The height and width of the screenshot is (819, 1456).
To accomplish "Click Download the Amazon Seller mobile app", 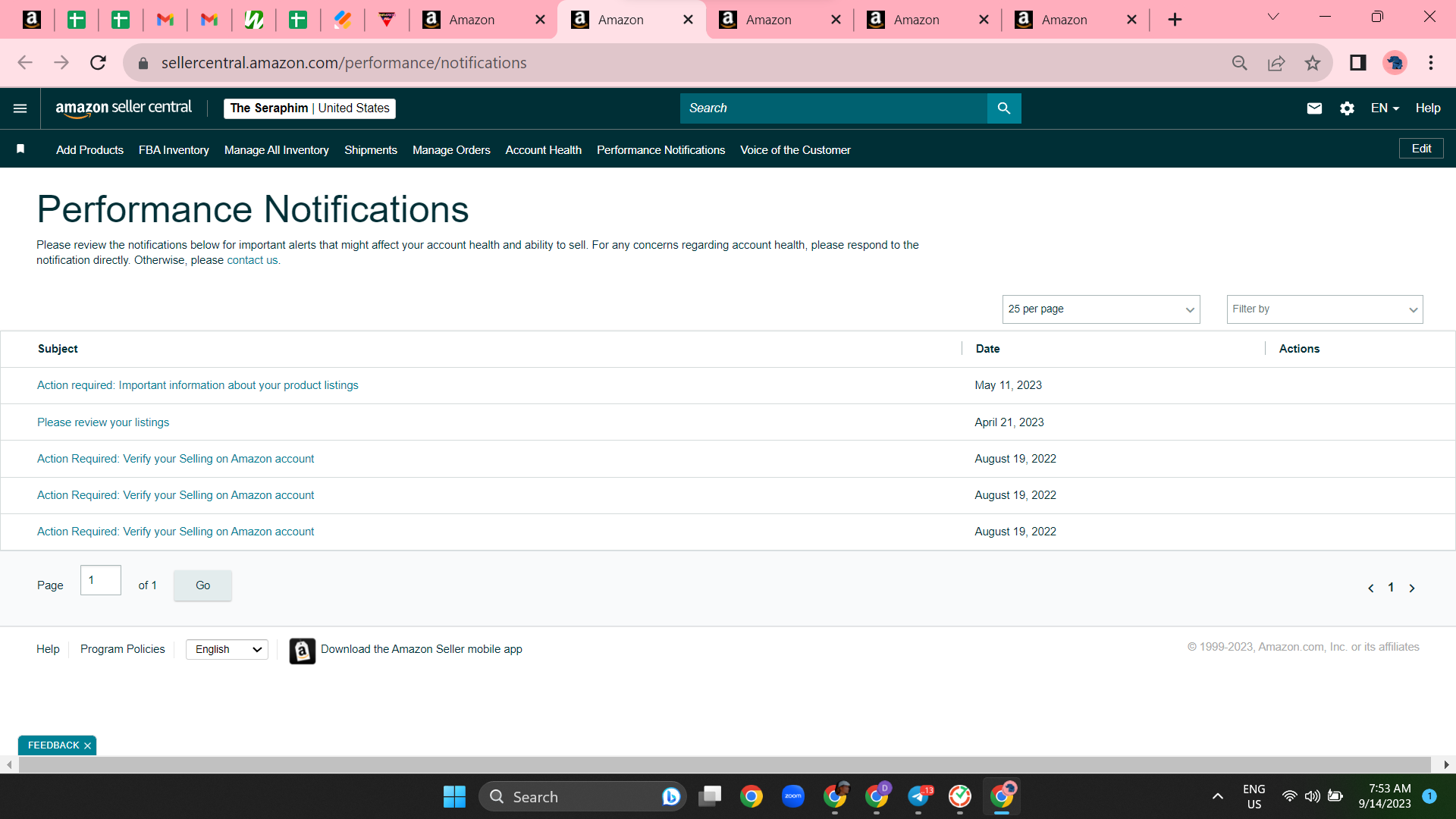I will 422,649.
